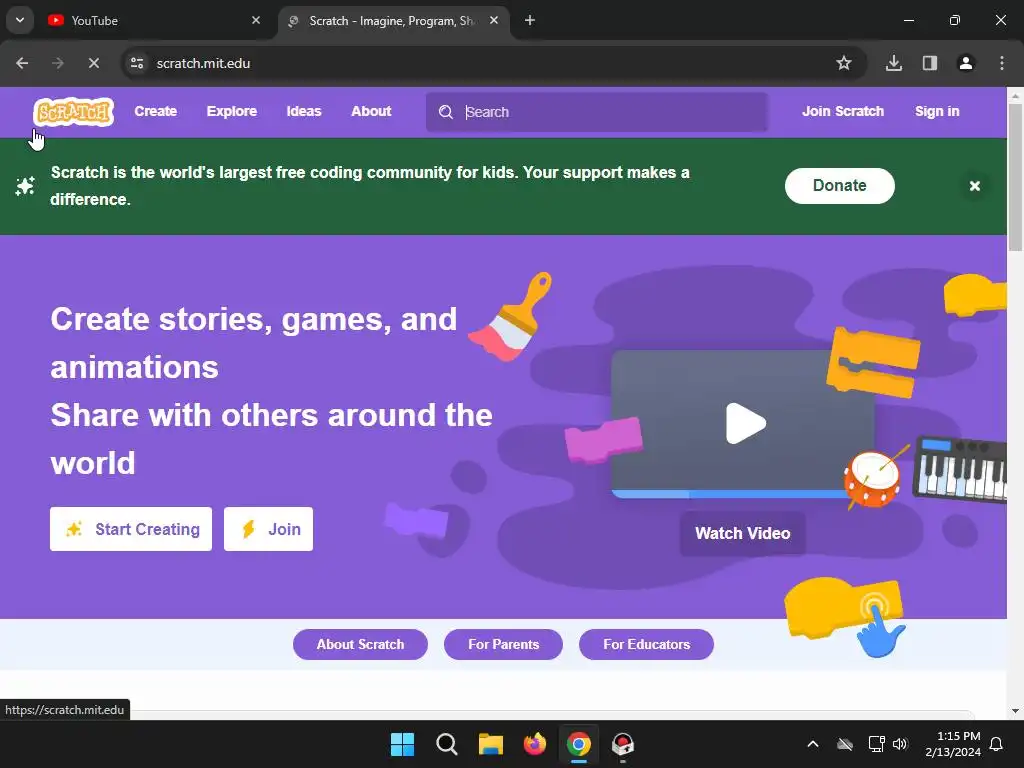Open the For Parents link

pos(504,645)
